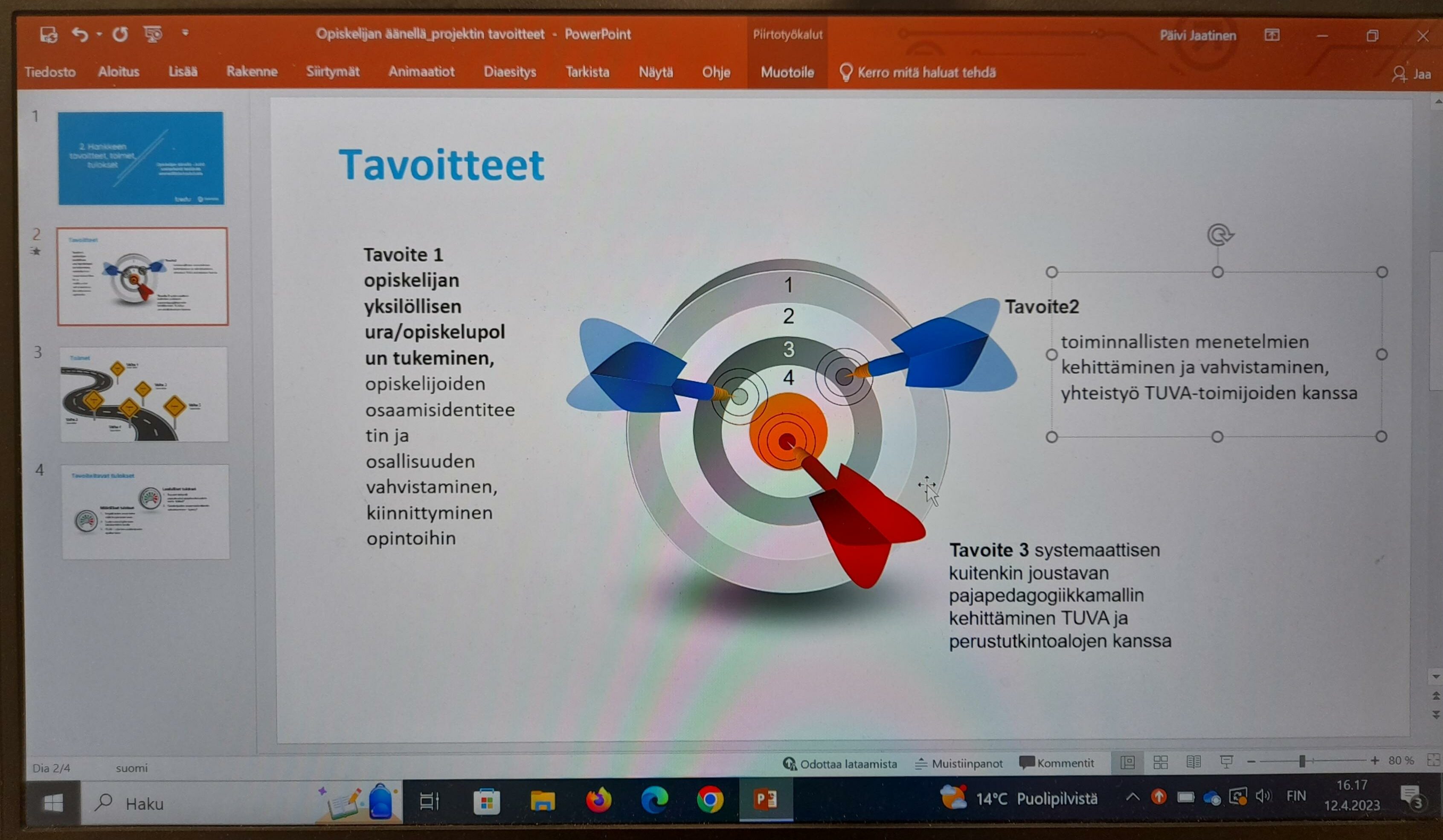Switch to the Tarkista tab
Viewport: 1443px width, 840px height.
pyautogui.click(x=587, y=72)
